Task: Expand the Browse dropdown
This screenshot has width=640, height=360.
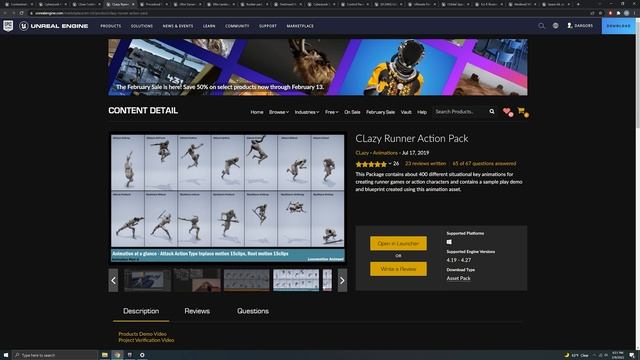Action: (279, 112)
